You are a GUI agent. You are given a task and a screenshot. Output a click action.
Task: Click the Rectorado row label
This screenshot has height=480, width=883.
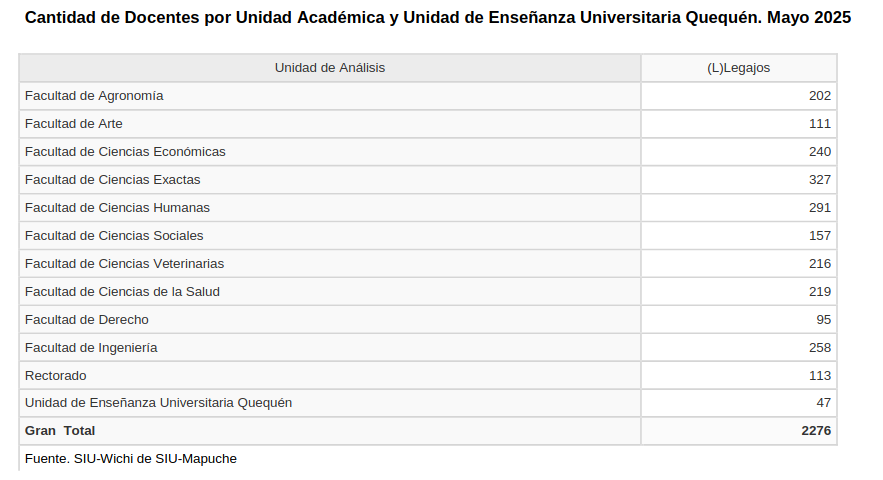56,376
